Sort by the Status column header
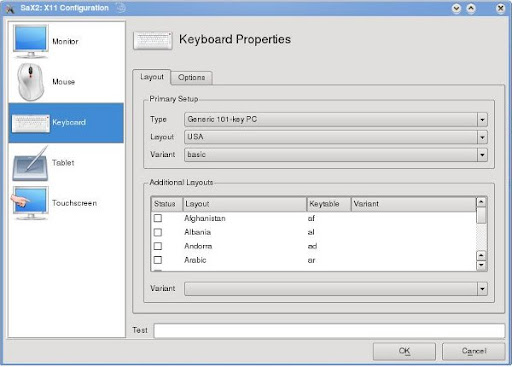The width and height of the screenshot is (512, 367). (167, 204)
